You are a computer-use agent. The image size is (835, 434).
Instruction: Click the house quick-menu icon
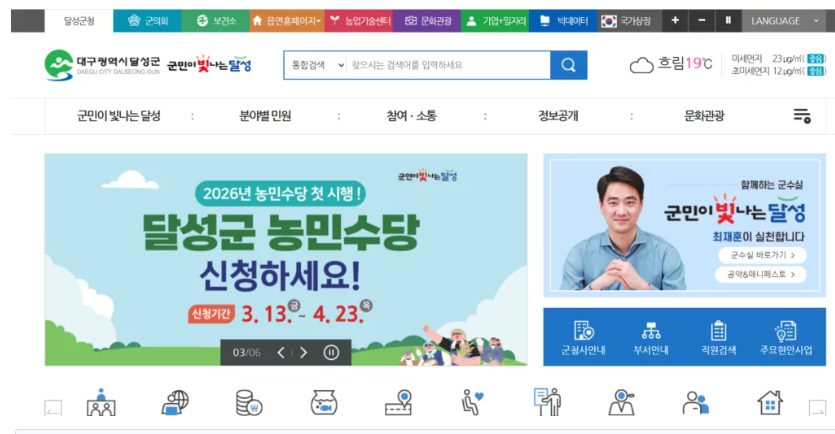(770, 403)
